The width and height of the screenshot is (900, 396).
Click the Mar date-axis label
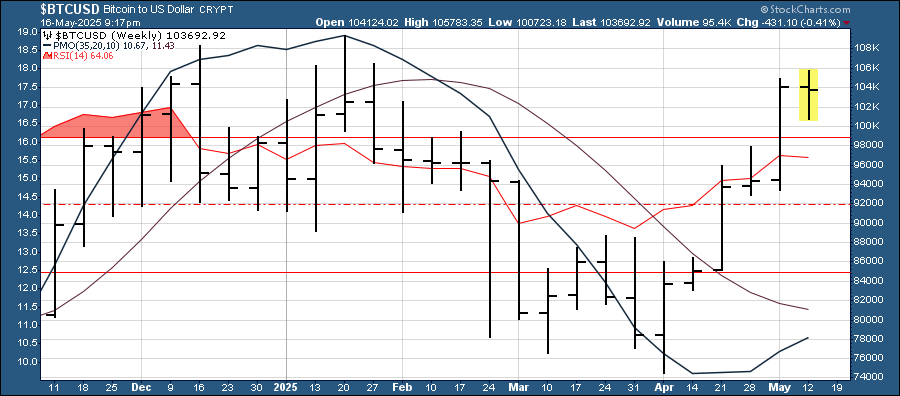(x=518, y=388)
